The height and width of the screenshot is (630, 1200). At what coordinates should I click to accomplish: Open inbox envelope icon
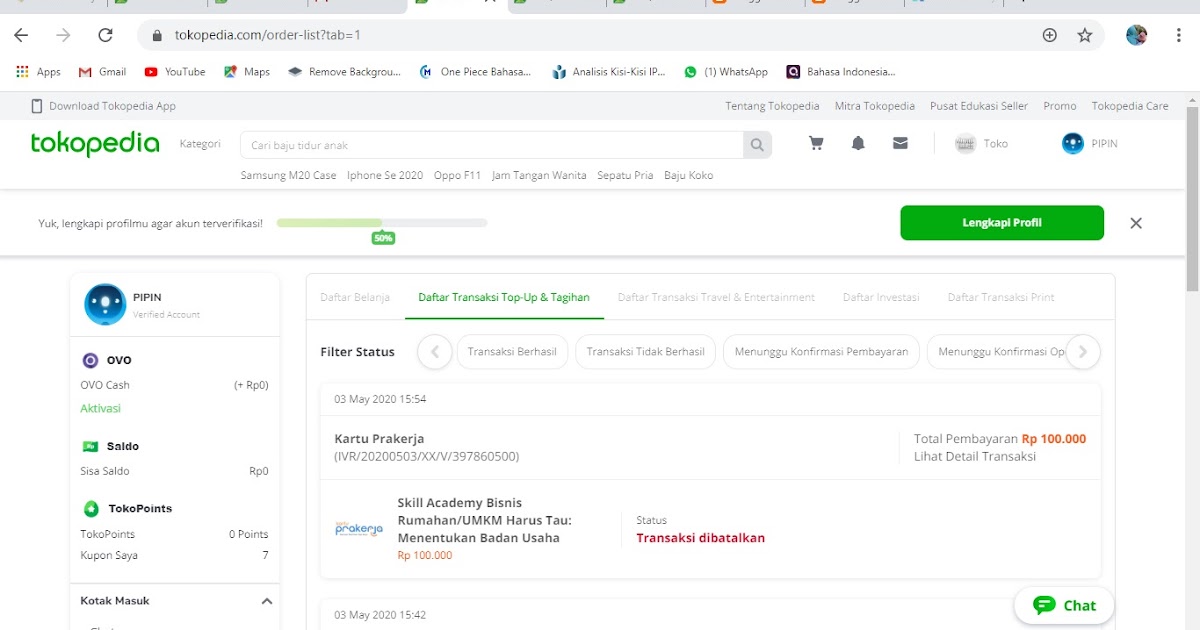(900, 144)
